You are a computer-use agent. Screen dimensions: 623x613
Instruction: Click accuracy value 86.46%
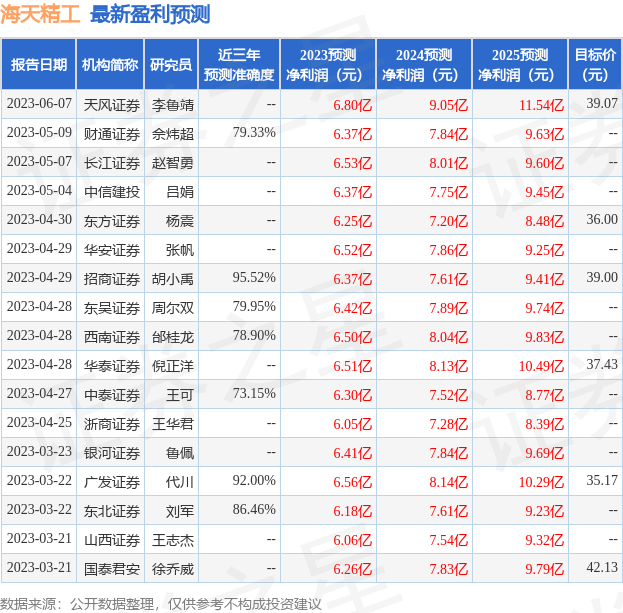pyautogui.click(x=254, y=510)
